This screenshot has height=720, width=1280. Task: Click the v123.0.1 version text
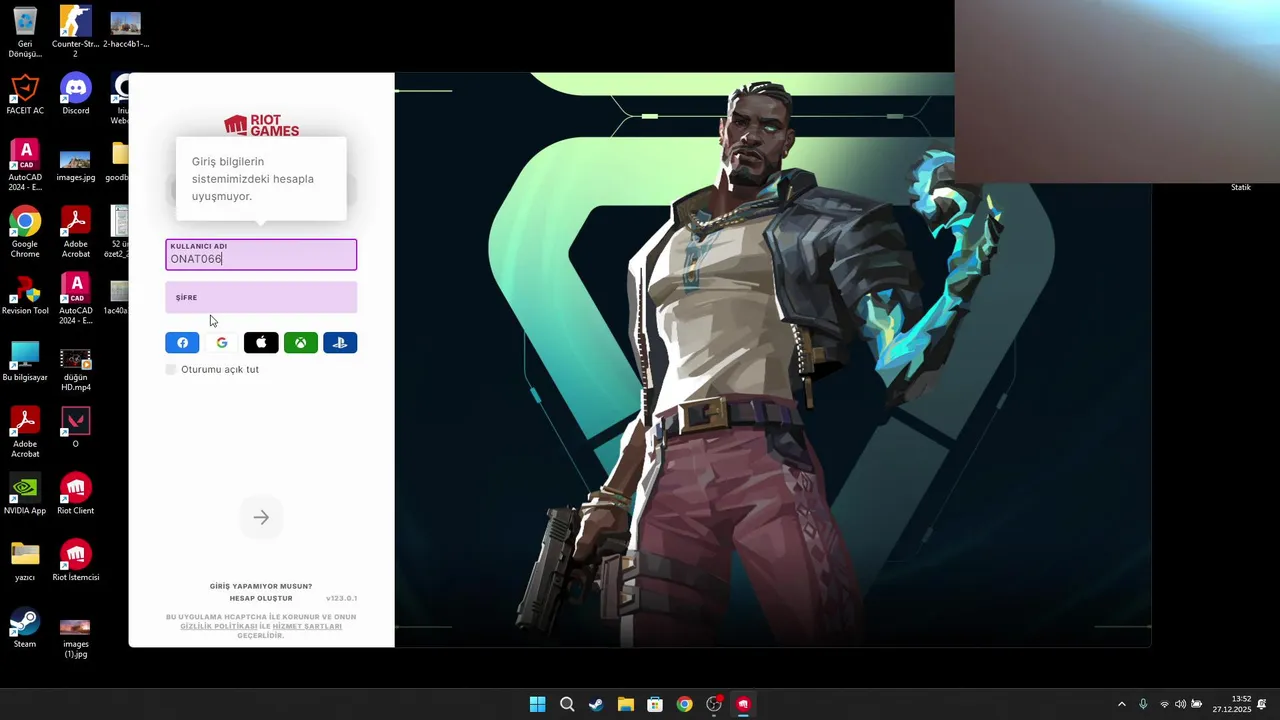coord(341,598)
